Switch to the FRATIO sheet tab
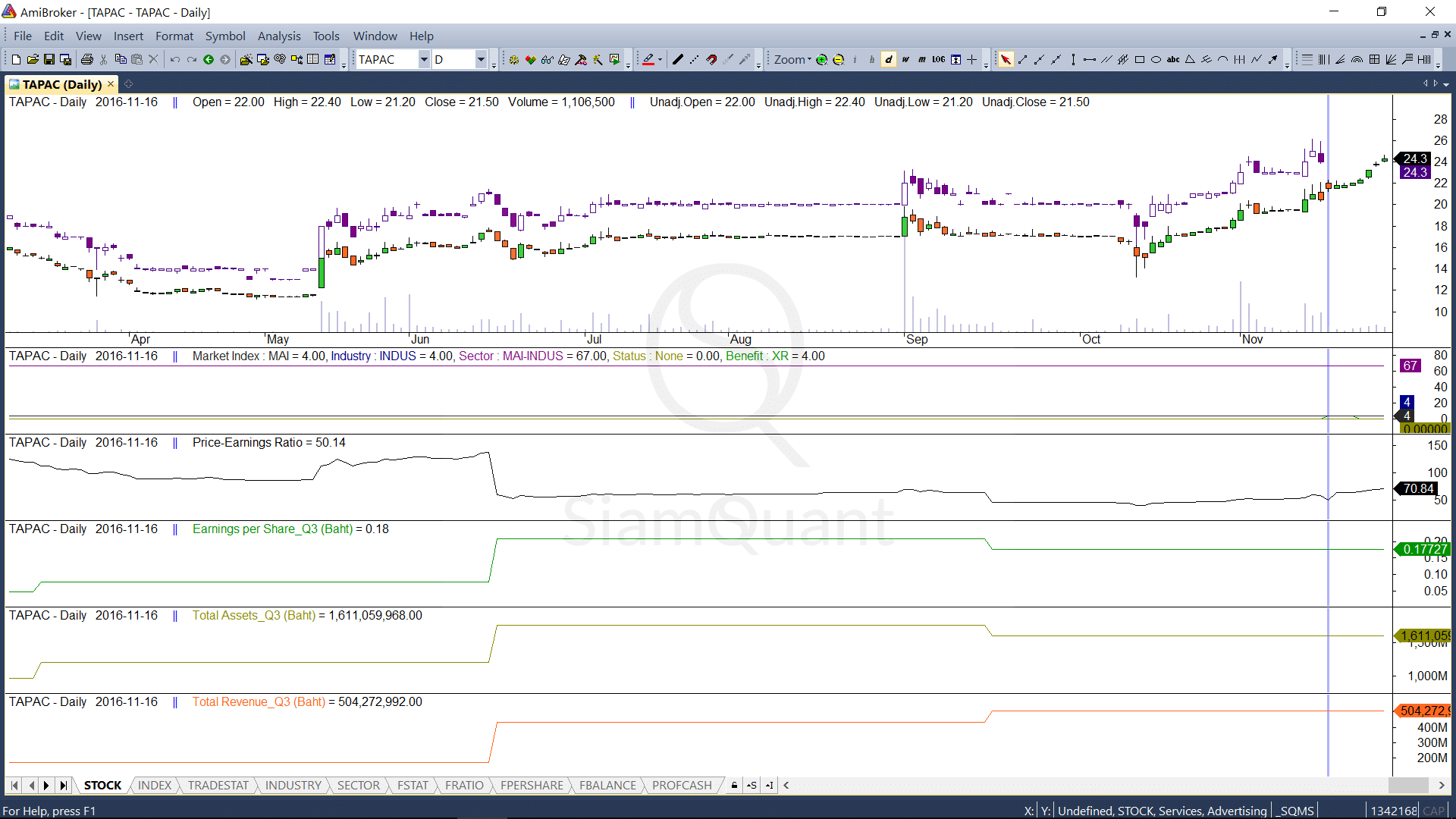1456x819 pixels. pyautogui.click(x=464, y=785)
